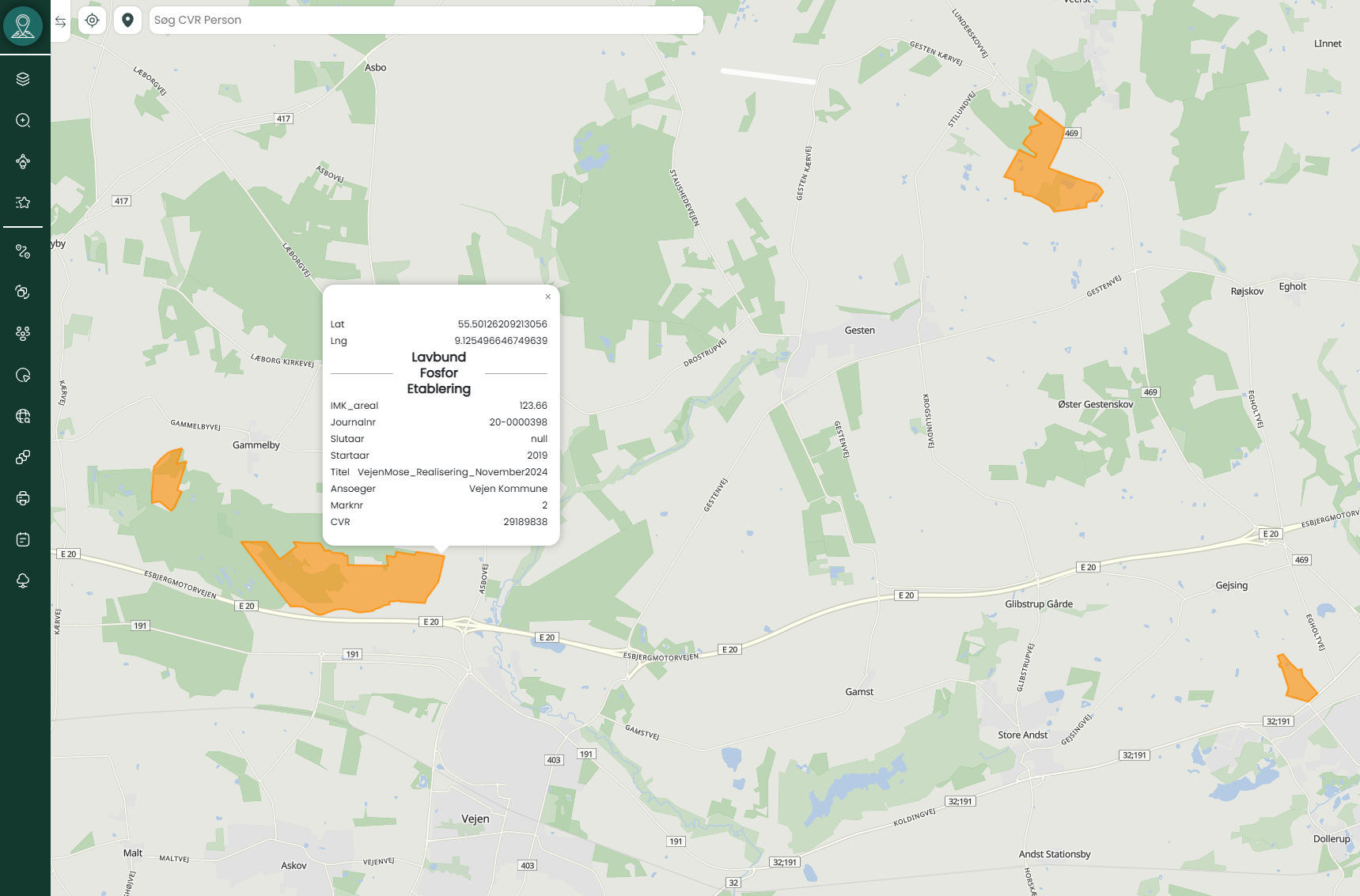The height and width of the screenshot is (896, 1360).
Task: Open the favorites list star icon
Action: pos(23,202)
